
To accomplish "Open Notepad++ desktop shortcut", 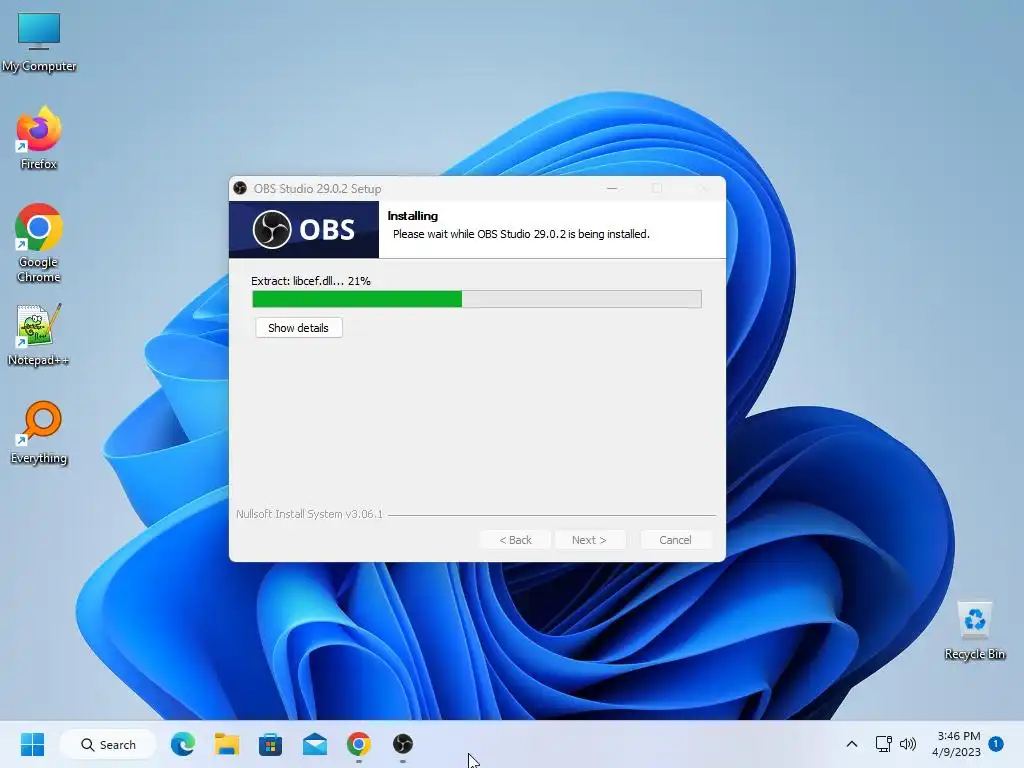I will click(x=39, y=335).
